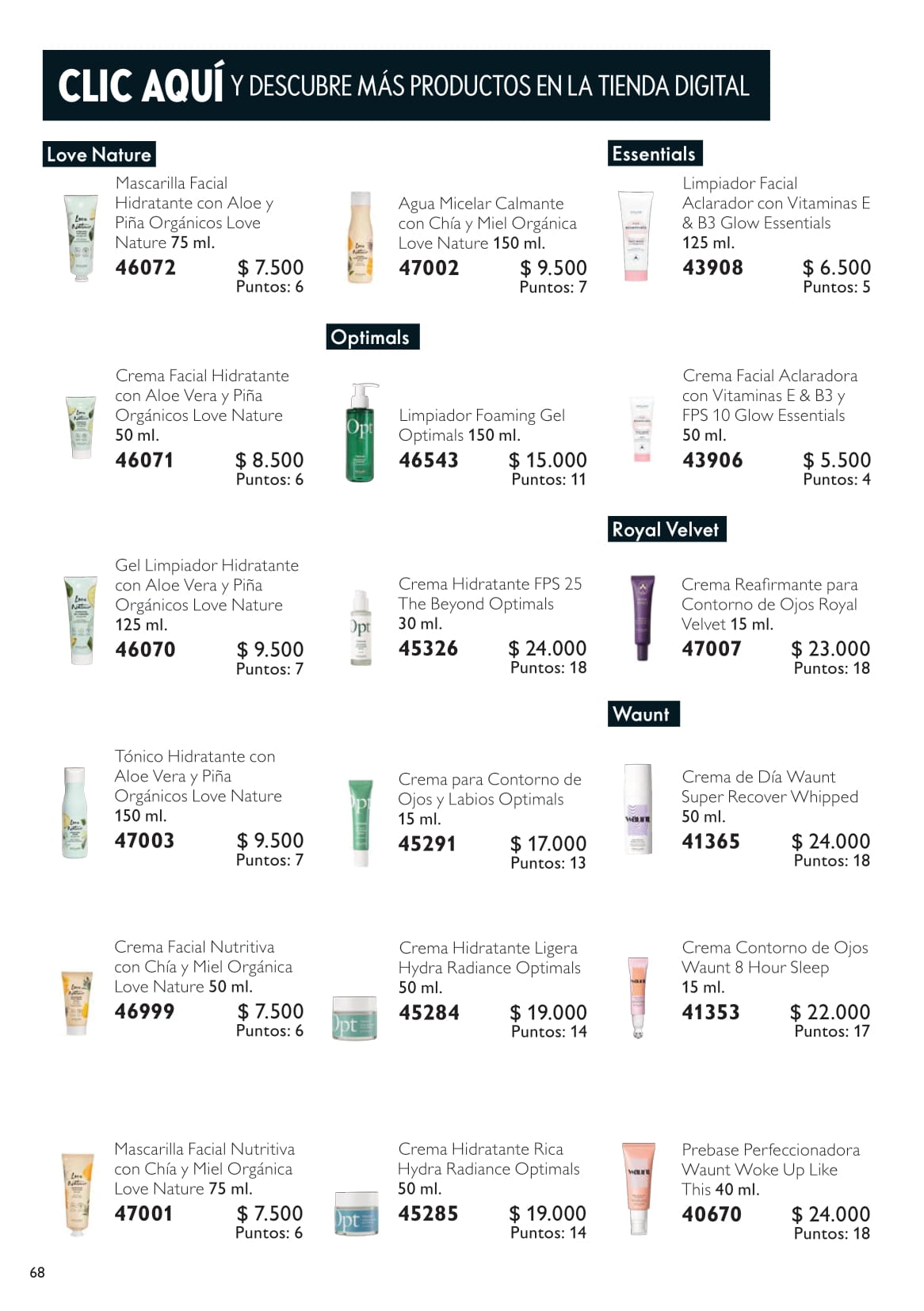Click the Prebase Perfeccionadora Waunt tube image
This screenshot has height=1311, width=924.
638,1187
